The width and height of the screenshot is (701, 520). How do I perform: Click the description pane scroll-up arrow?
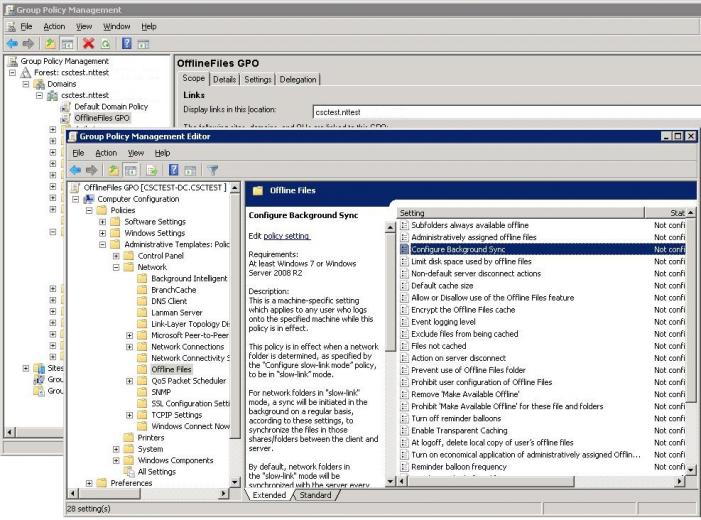pos(390,227)
